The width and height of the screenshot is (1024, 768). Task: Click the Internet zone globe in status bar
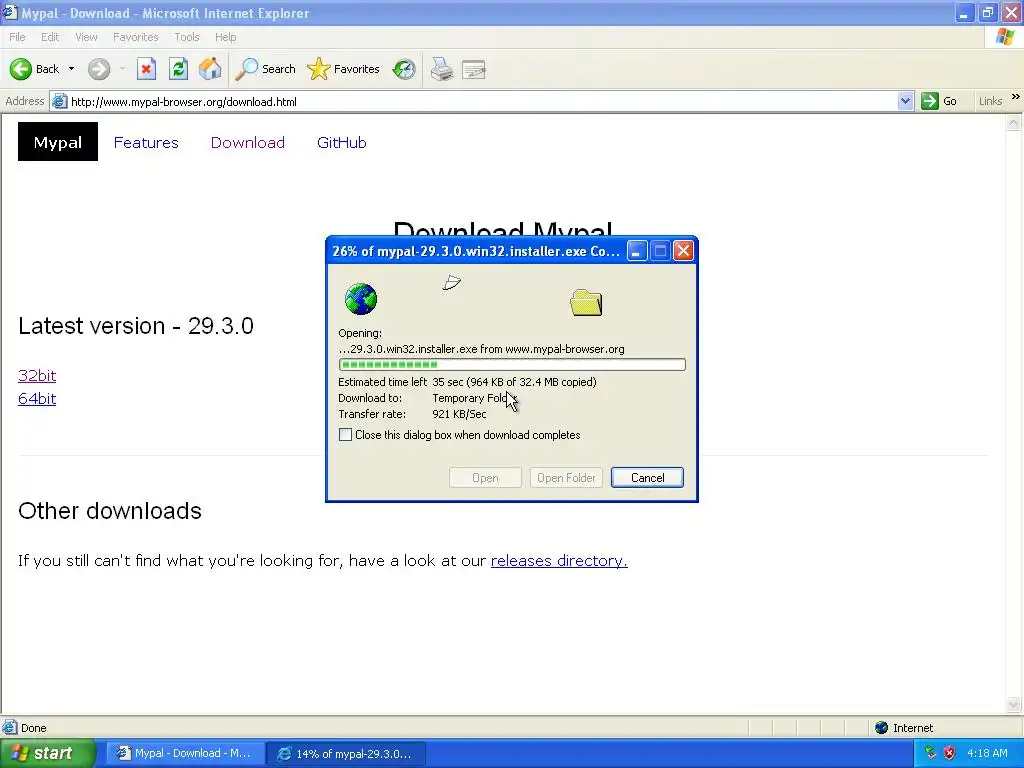881,728
